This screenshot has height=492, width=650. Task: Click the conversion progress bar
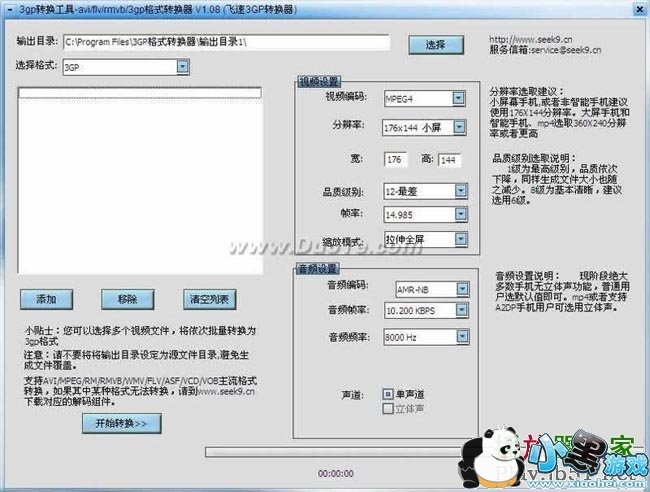coord(334,452)
